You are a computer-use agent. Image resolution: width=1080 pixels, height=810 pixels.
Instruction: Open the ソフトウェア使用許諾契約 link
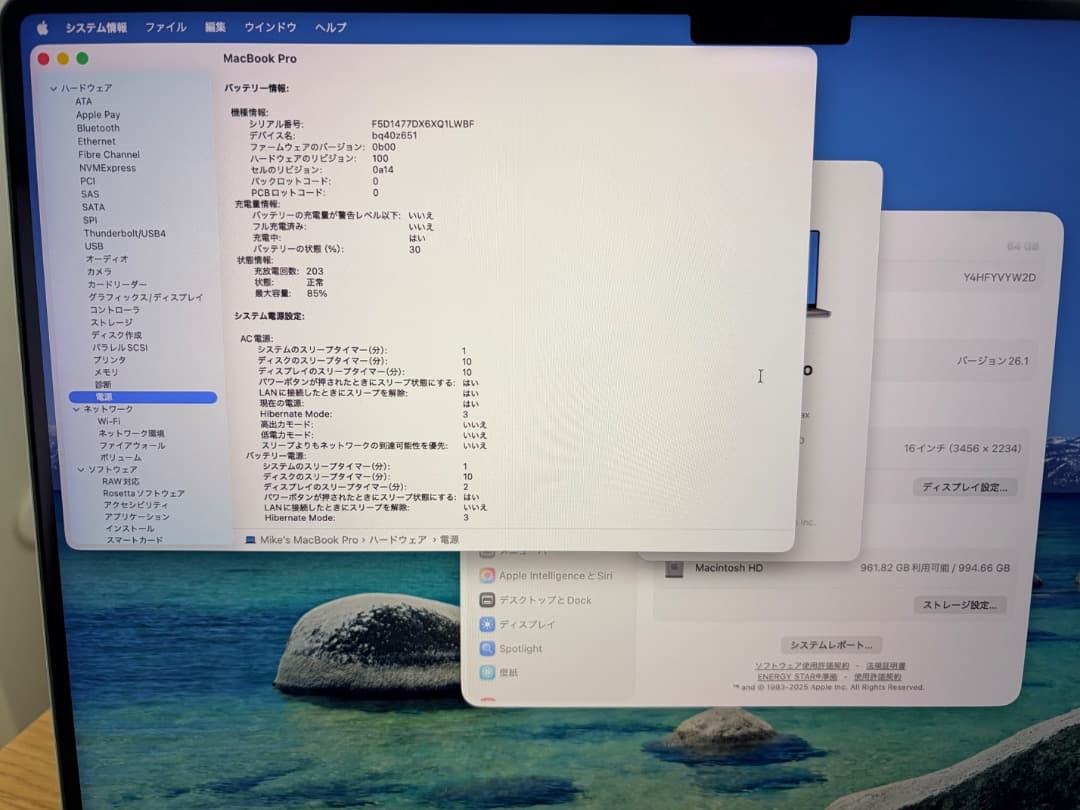[802, 666]
